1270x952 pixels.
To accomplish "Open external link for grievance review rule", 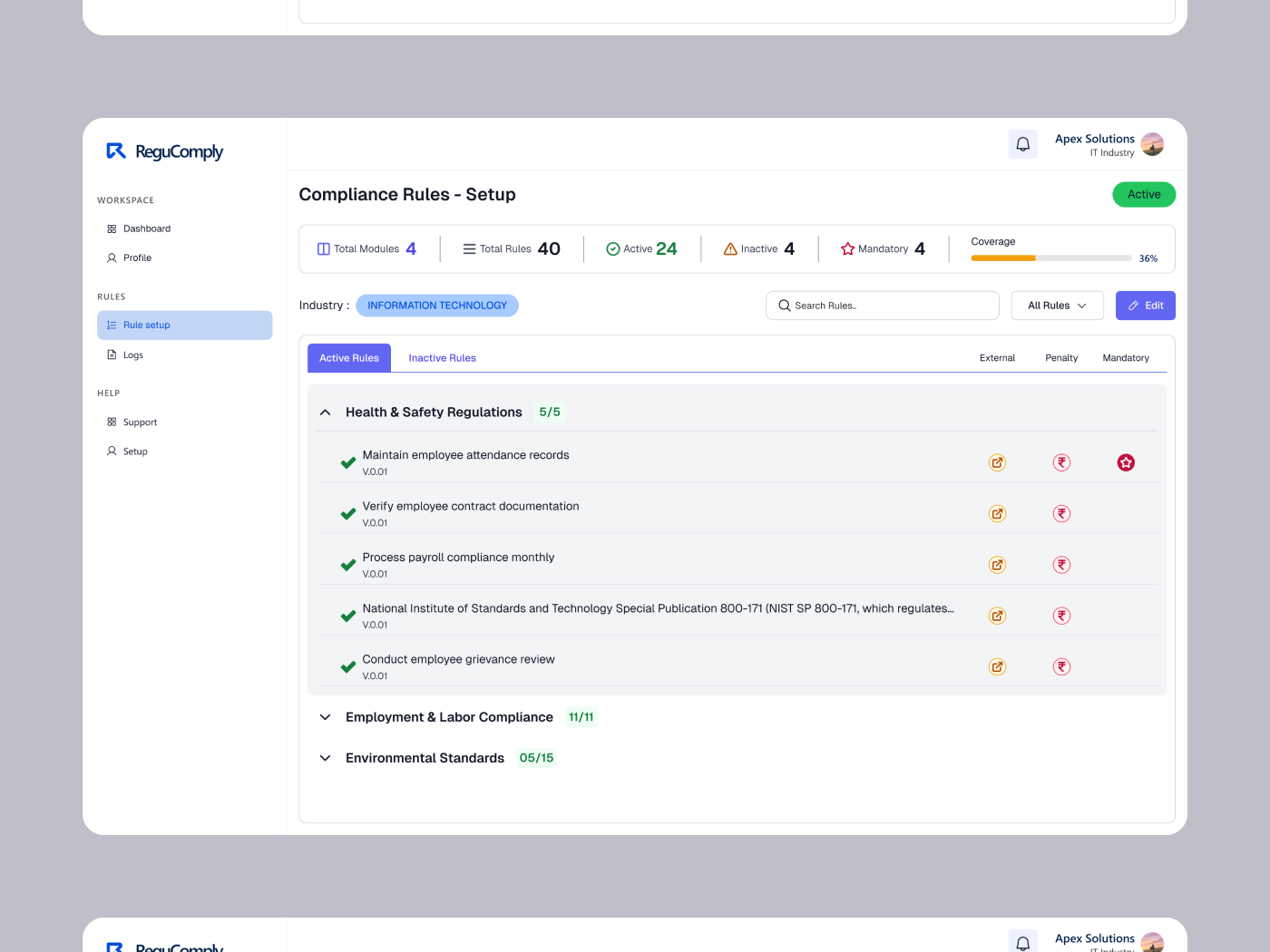I will point(997,667).
